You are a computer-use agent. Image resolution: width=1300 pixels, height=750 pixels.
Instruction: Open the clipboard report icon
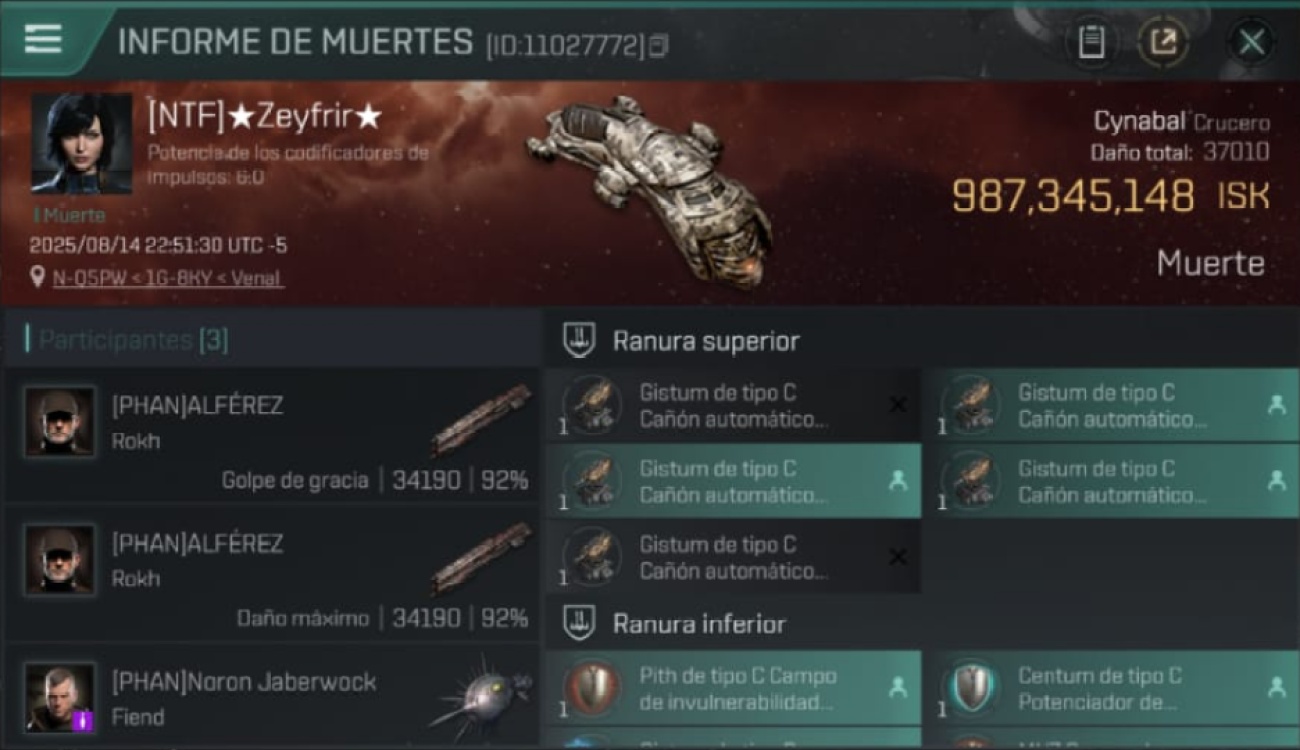(x=1091, y=42)
